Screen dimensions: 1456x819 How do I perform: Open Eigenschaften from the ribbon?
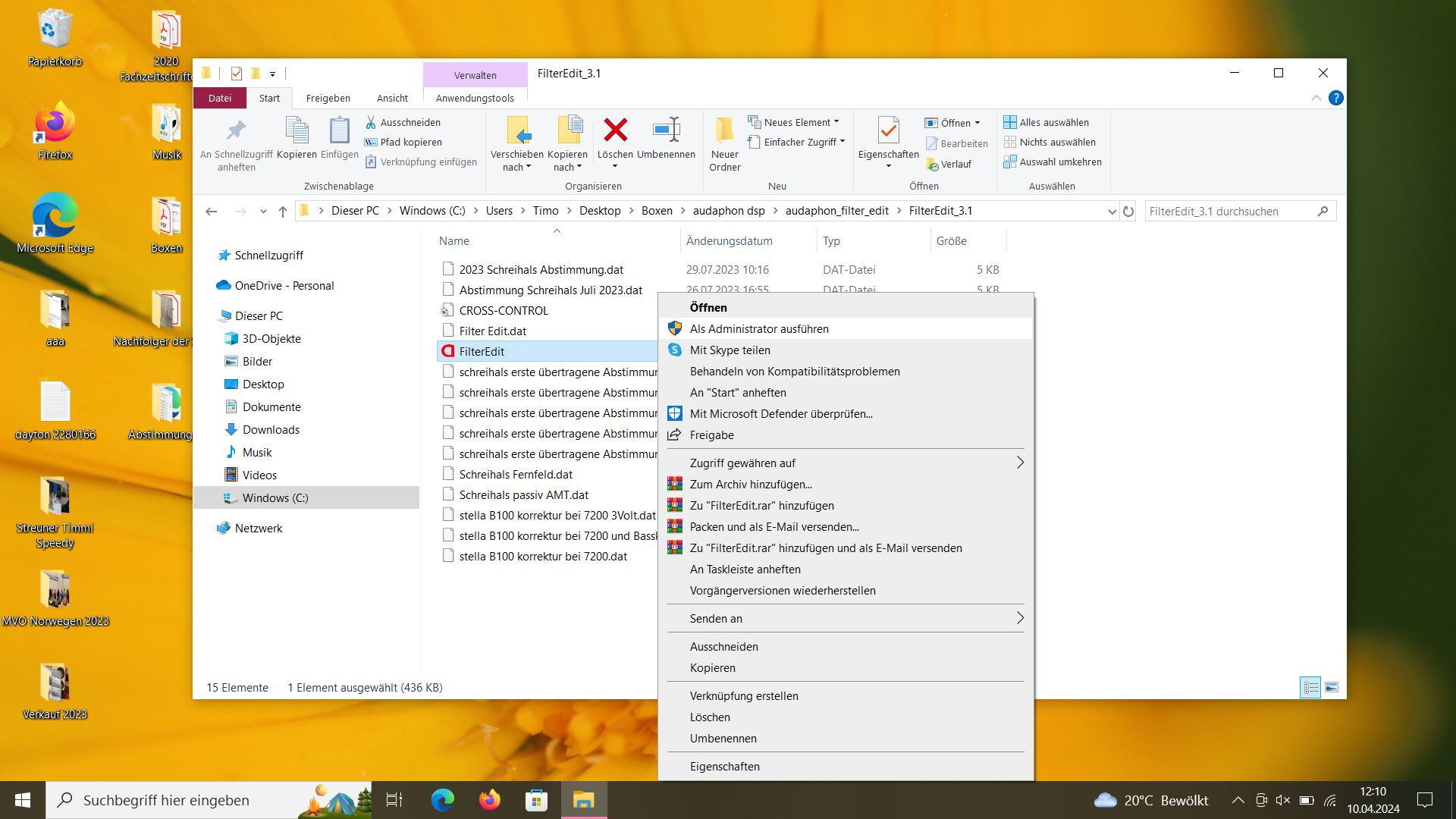pos(888,131)
